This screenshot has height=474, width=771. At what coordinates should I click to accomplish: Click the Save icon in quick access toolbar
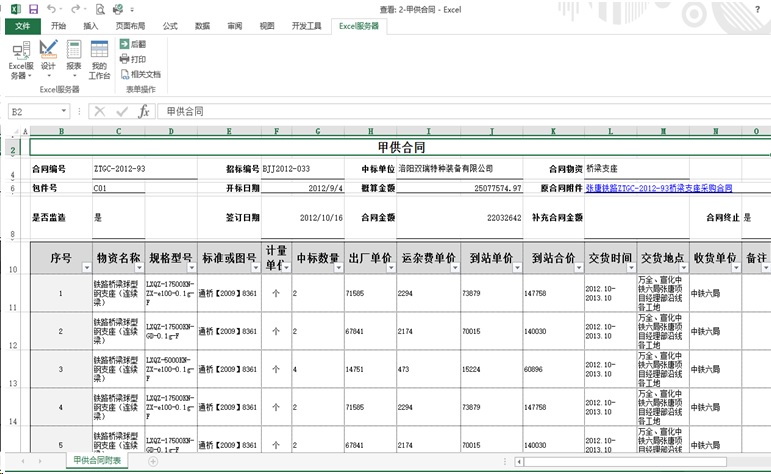(x=33, y=8)
